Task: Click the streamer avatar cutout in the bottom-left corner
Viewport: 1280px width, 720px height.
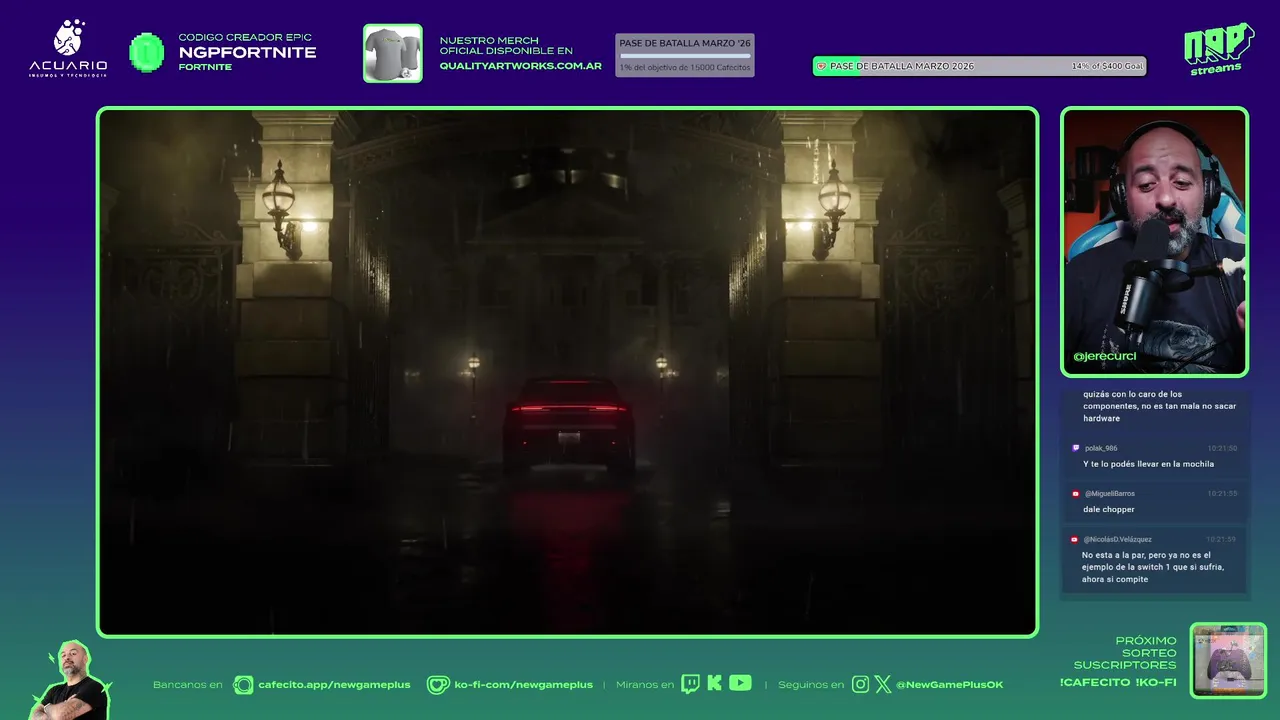Action: click(x=70, y=680)
